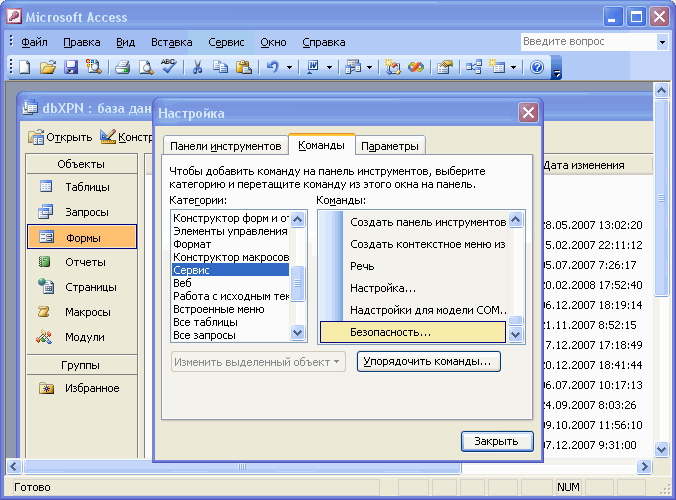Click the Закрыть button

[x=497, y=441]
